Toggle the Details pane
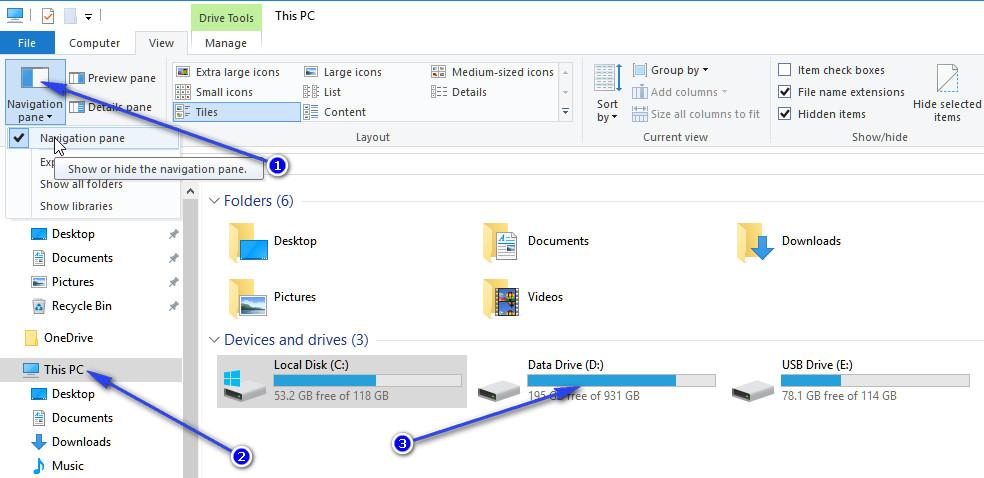 pos(110,107)
